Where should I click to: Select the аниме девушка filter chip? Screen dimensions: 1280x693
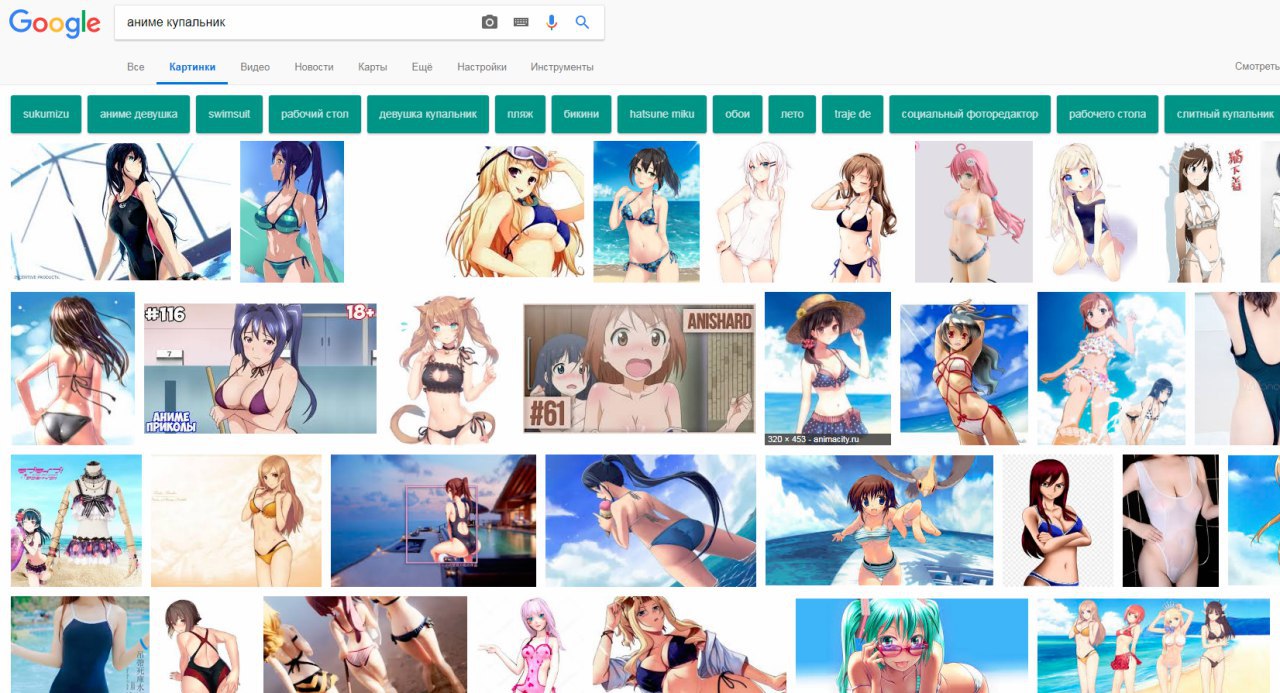(139, 114)
